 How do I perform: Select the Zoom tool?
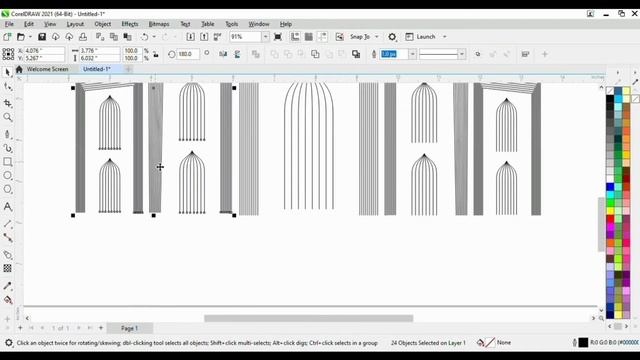click(7, 118)
